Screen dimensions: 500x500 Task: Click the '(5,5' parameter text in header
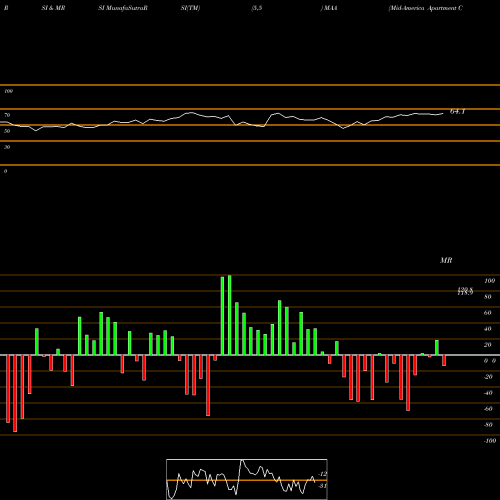[x=257, y=8]
